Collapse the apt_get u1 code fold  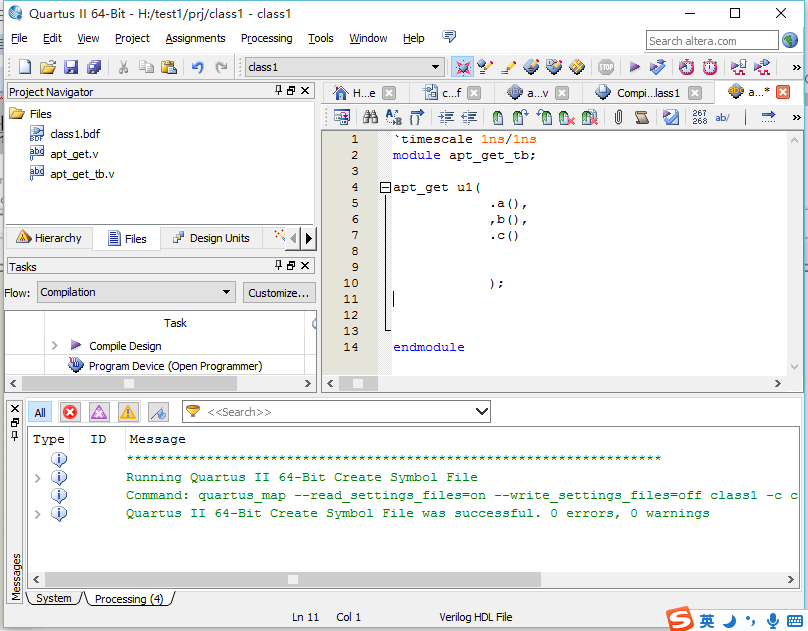tap(384, 187)
